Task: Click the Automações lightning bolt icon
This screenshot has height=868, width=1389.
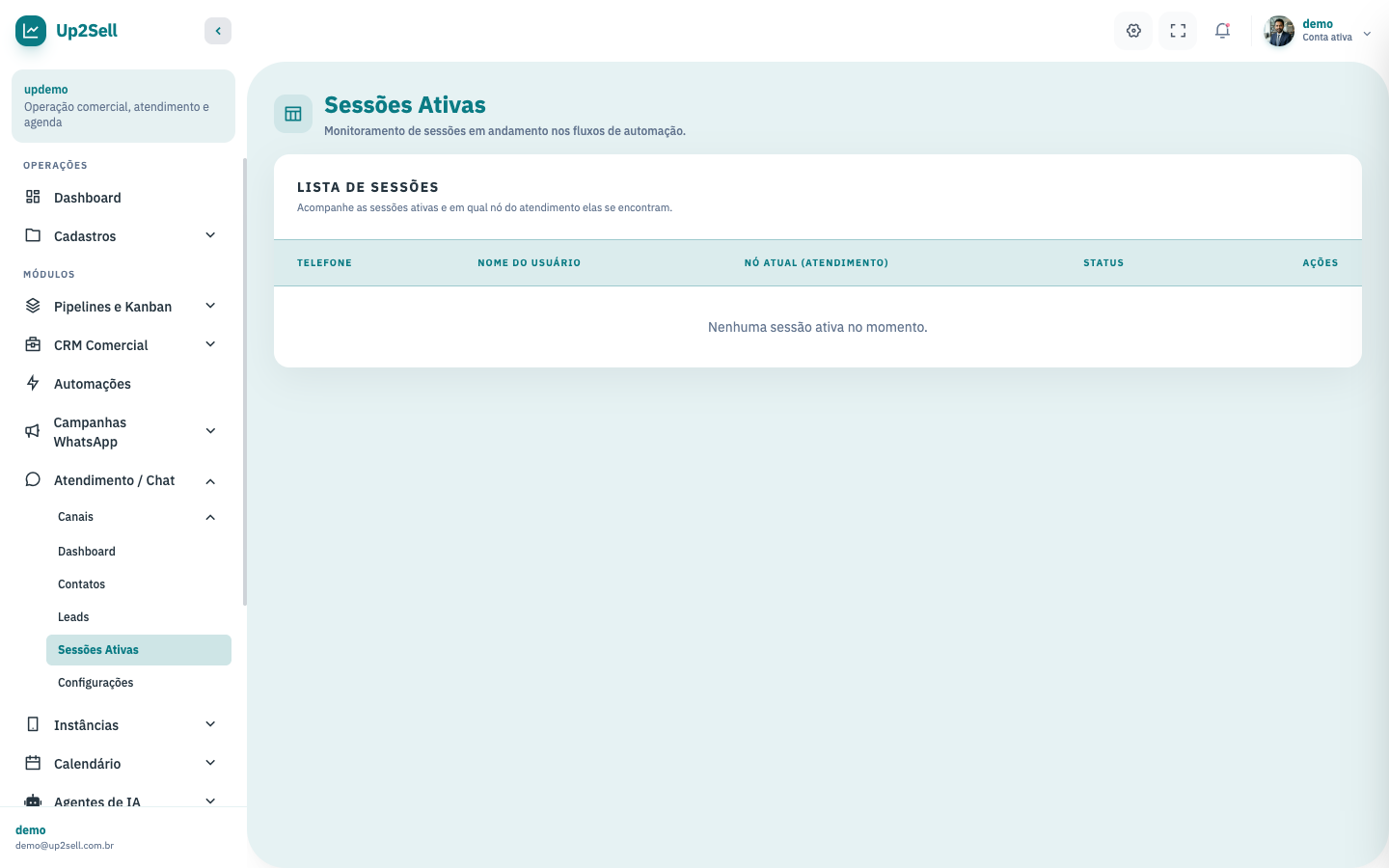Action: [x=33, y=383]
